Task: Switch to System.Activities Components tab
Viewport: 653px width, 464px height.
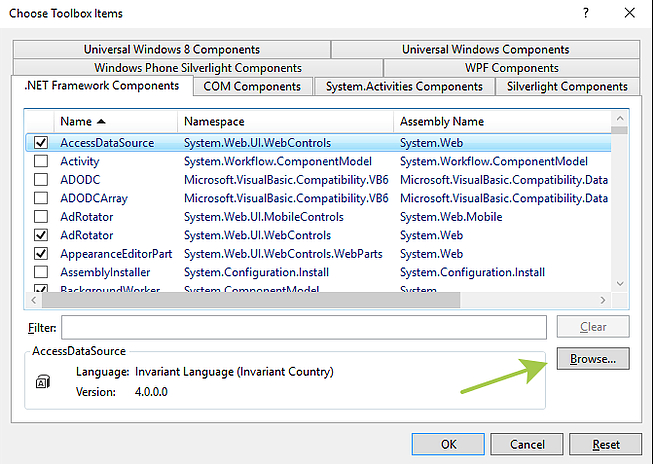Action: point(404,86)
